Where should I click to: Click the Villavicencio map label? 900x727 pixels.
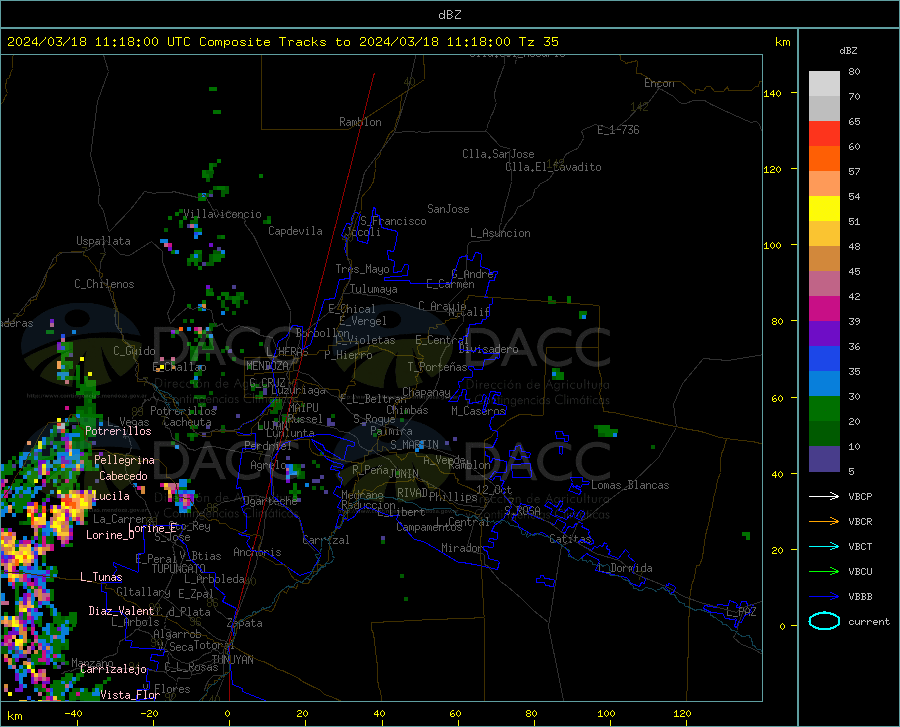222,214
